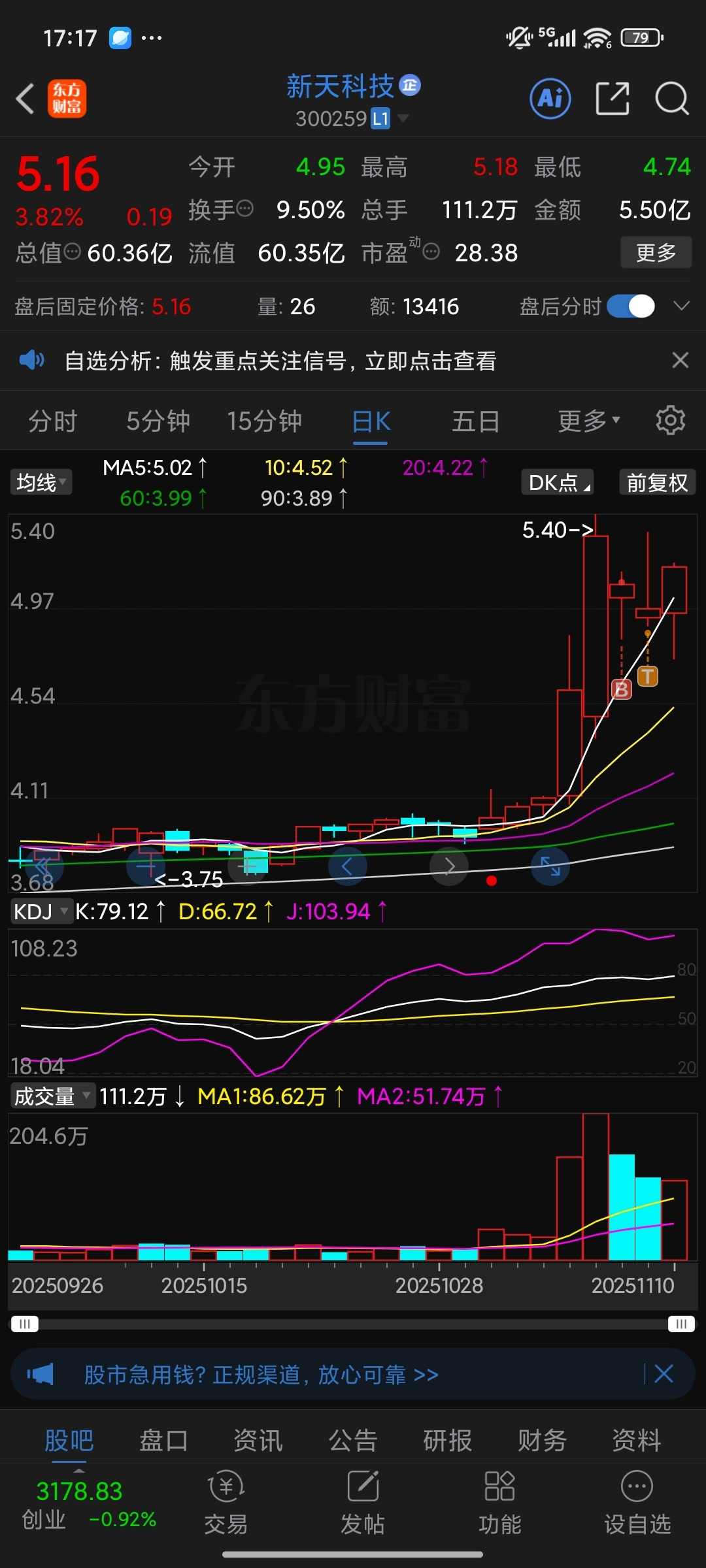Open the 发帖 post icon
The height and width of the screenshot is (1568, 706).
pos(363,1503)
